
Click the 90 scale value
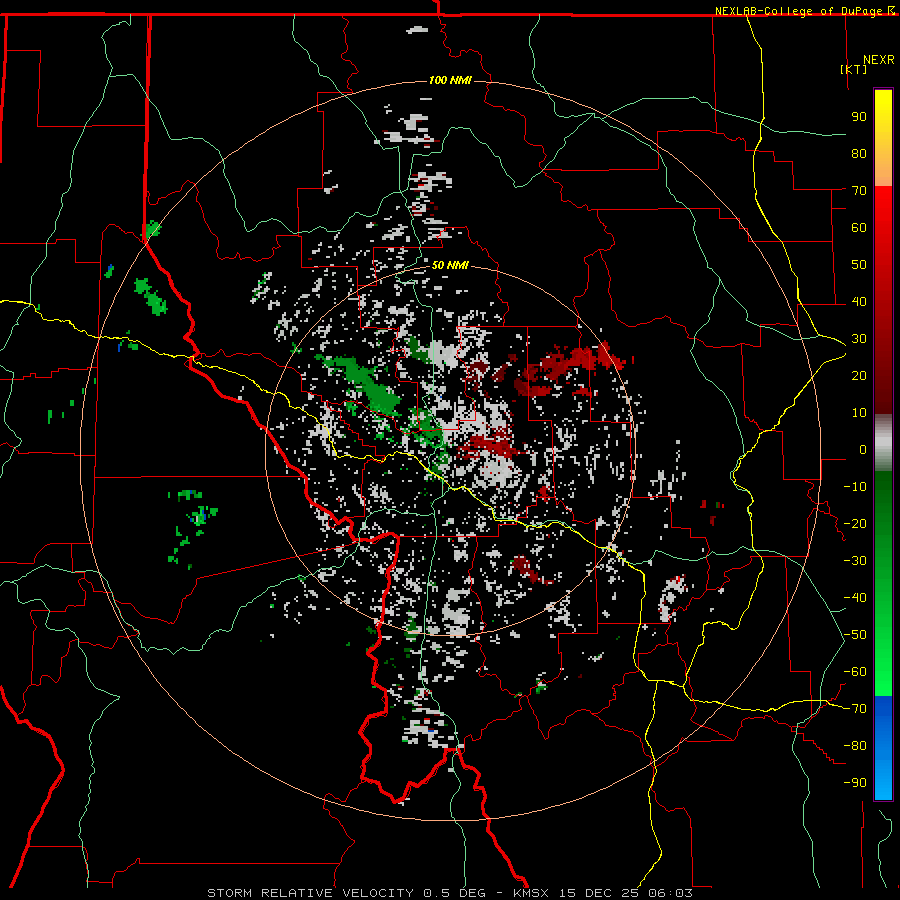click(x=859, y=117)
